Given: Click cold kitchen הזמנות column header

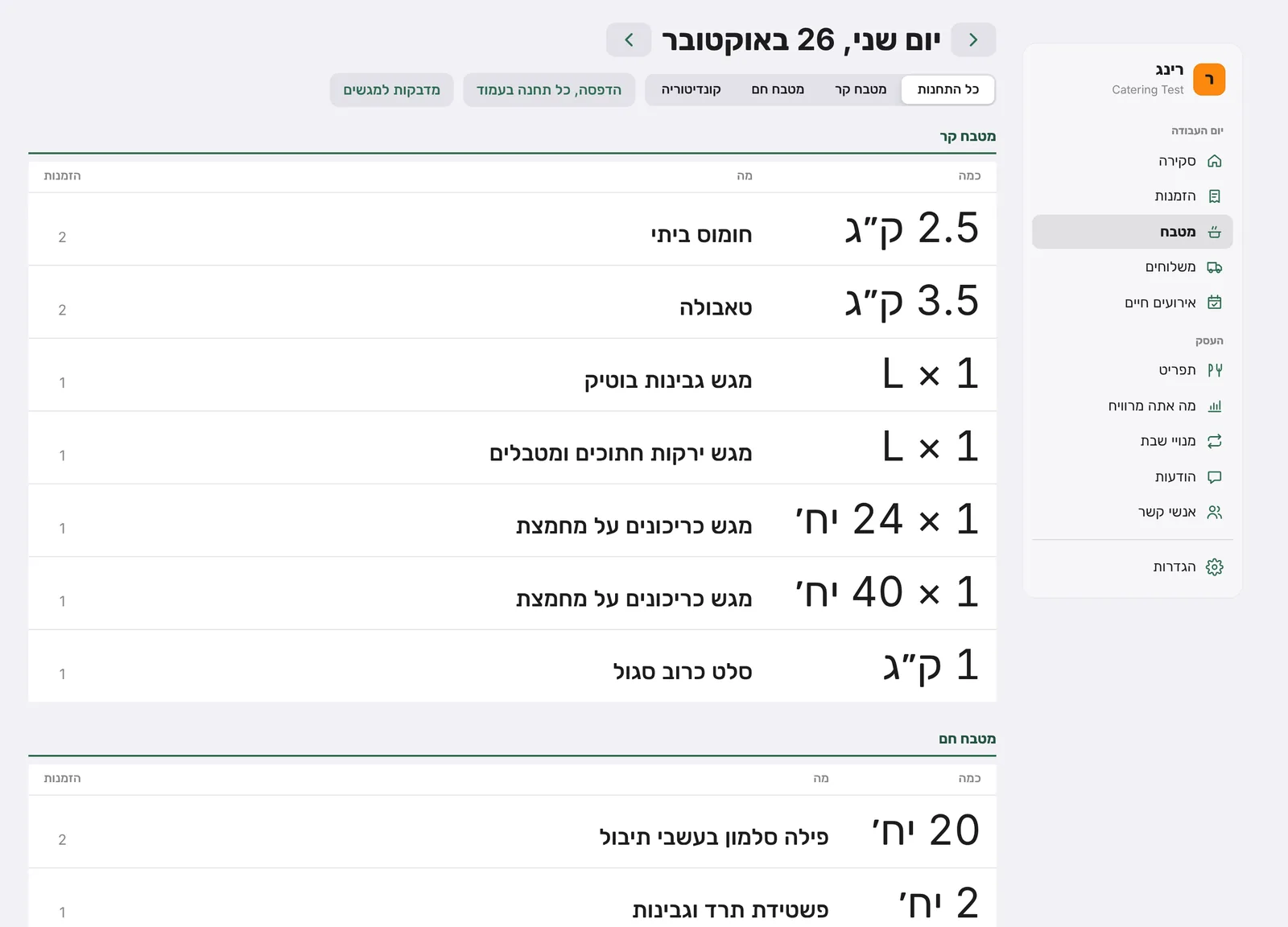Looking at the screenshot, I should [x=62, y=175].
